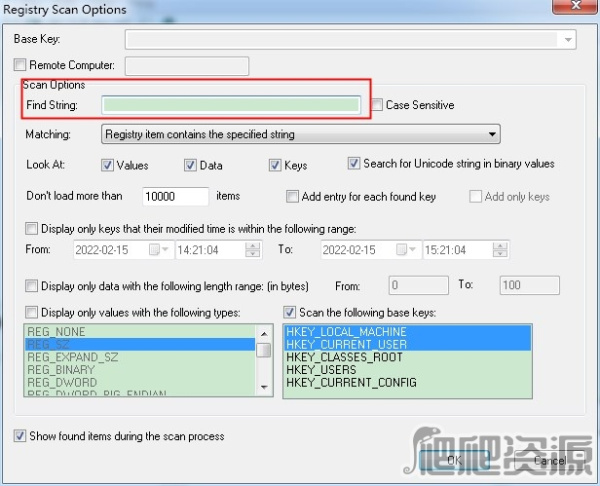Toggle Search for Unicode string in binary values
The image size is (600, 486).
354,163
